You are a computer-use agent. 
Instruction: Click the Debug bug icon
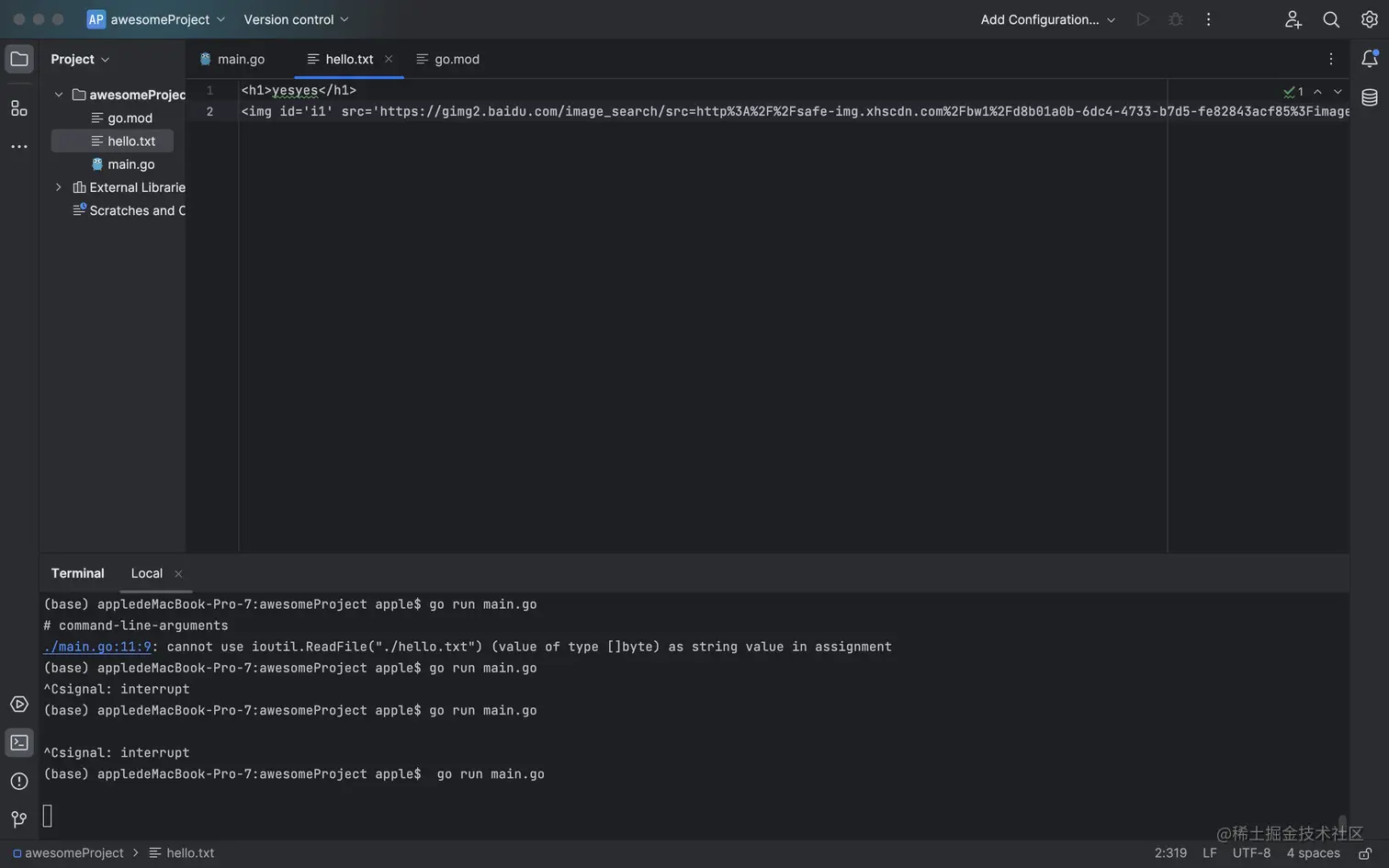(x=1176, y=19)
